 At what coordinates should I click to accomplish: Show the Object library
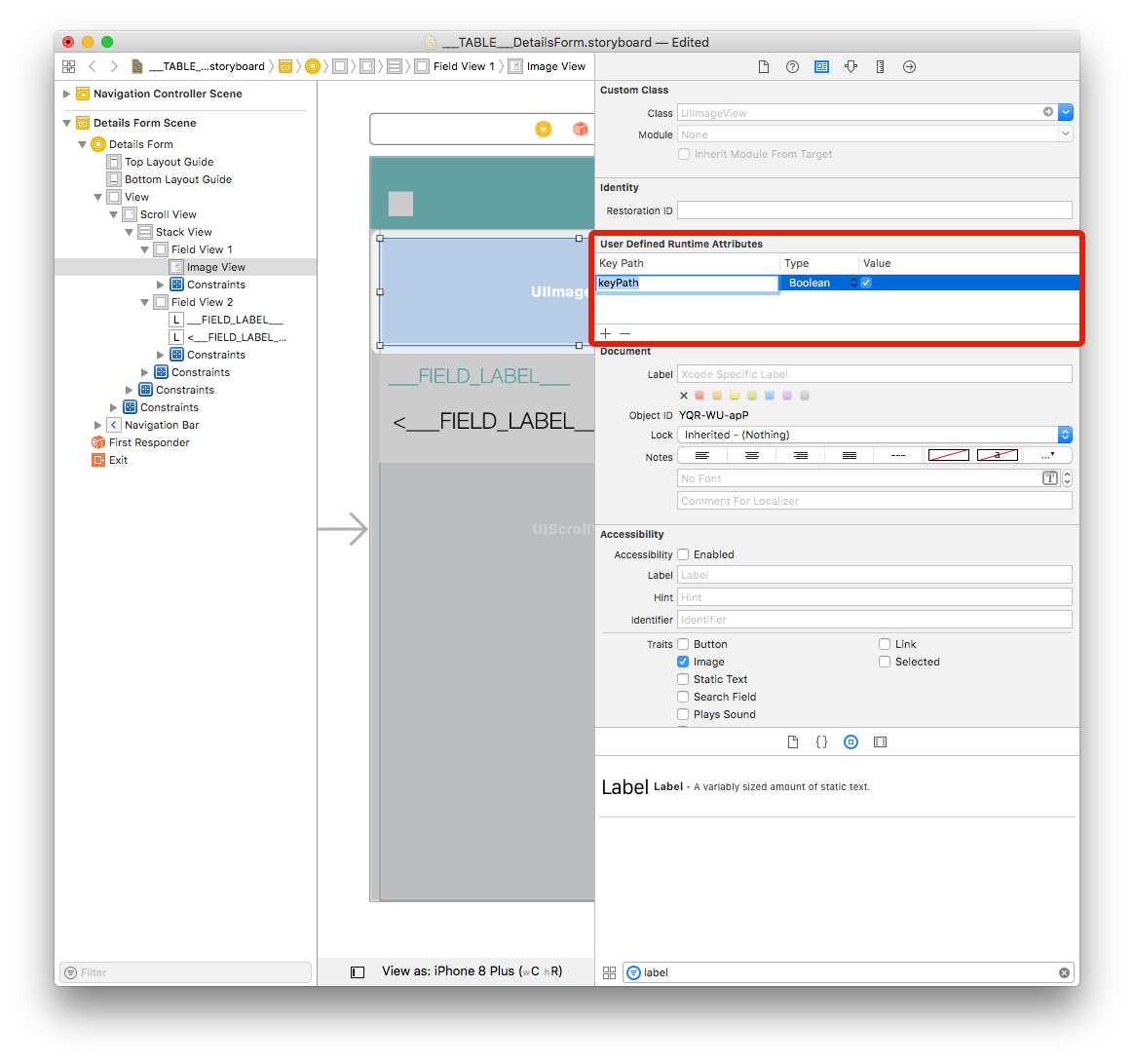coord(851,742)
